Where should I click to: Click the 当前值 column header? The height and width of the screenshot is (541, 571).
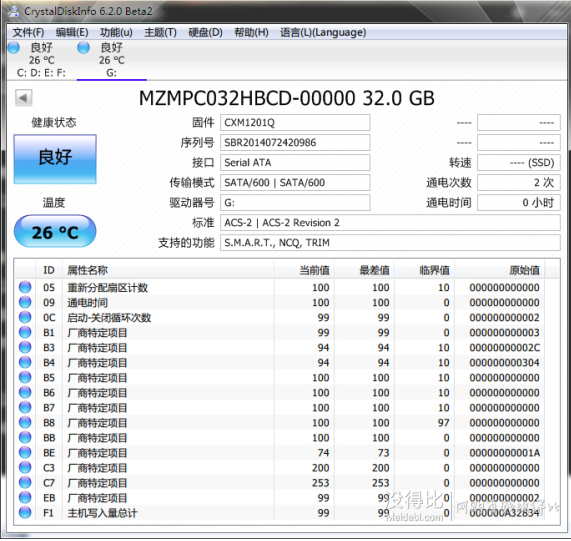coord(304,270)
